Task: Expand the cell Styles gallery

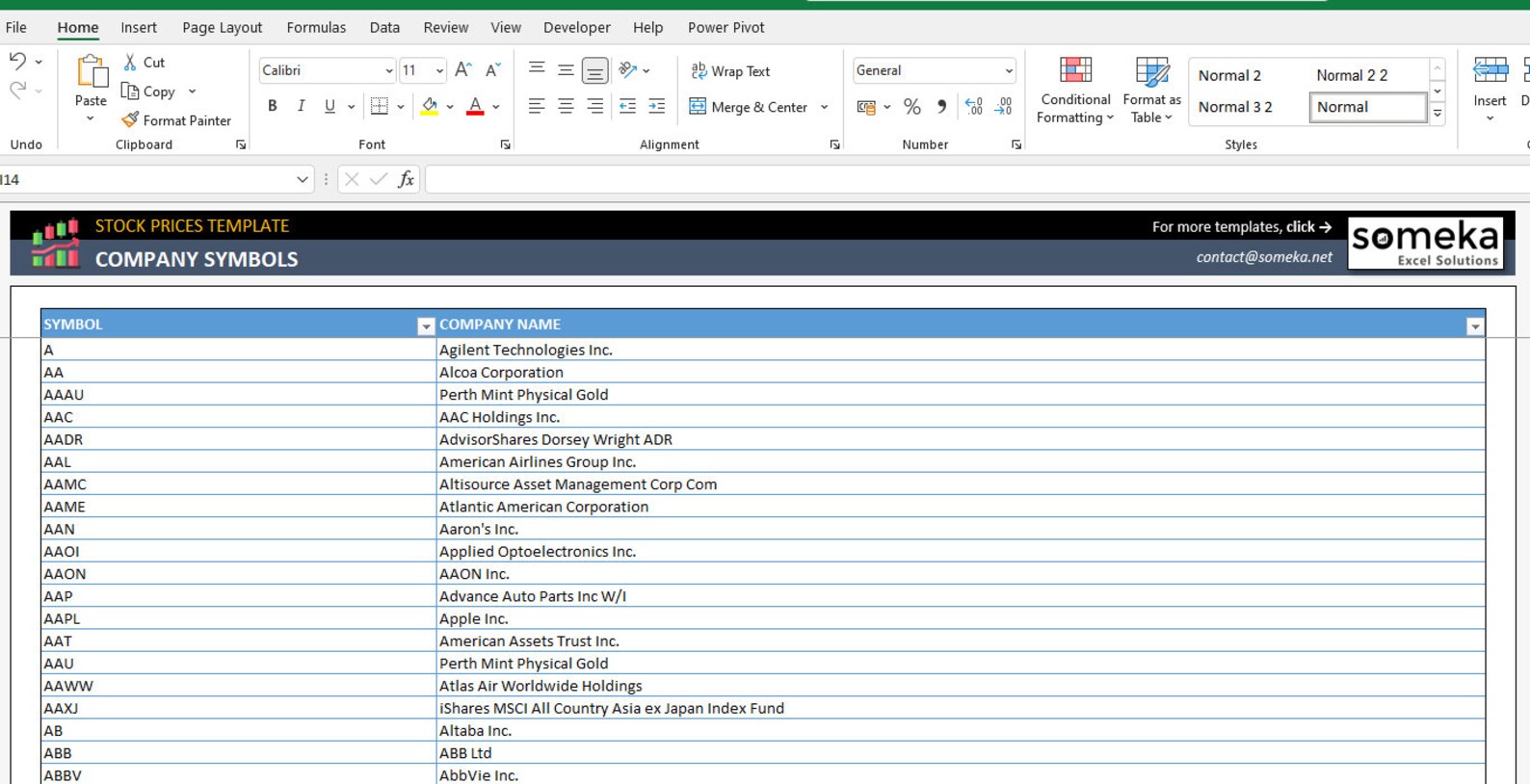Action: (1438, 114)
